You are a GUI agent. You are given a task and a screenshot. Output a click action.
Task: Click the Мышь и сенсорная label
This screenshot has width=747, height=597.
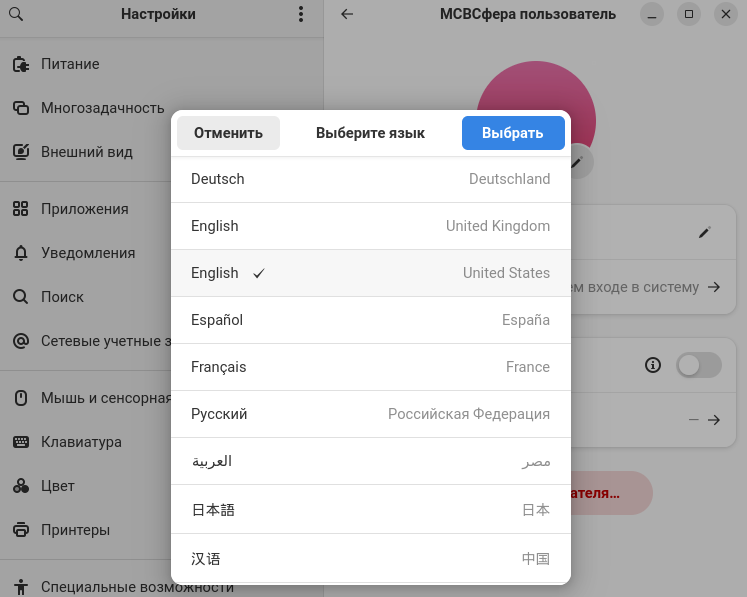[x=106, y=398]
